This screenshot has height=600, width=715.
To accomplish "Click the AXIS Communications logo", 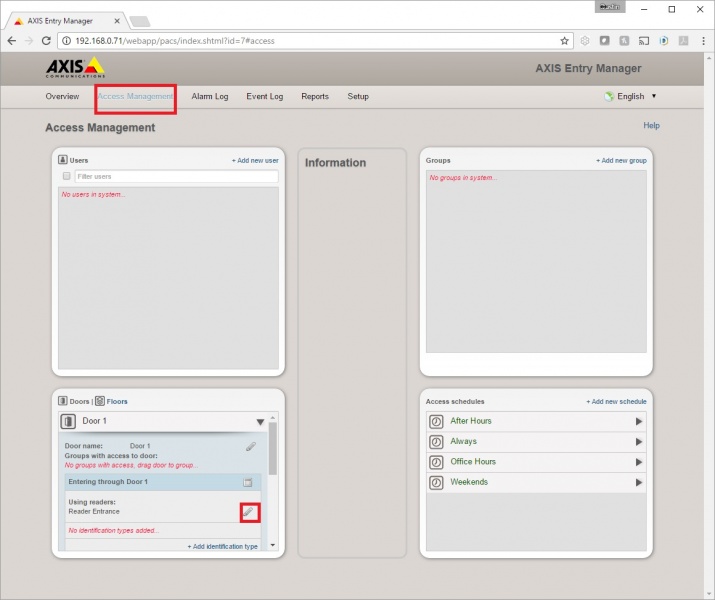I will (x=75, y=67).
